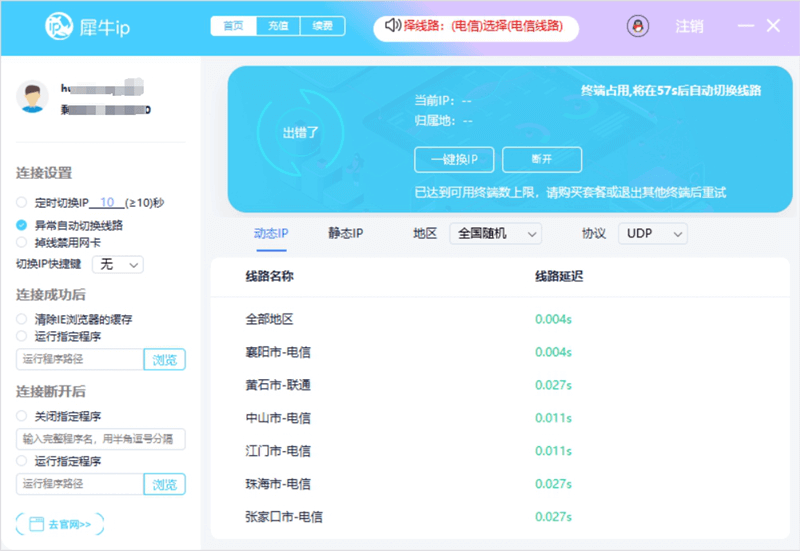Click the terminal limit error message
This screenshot has width=800, height=551.
570,192
